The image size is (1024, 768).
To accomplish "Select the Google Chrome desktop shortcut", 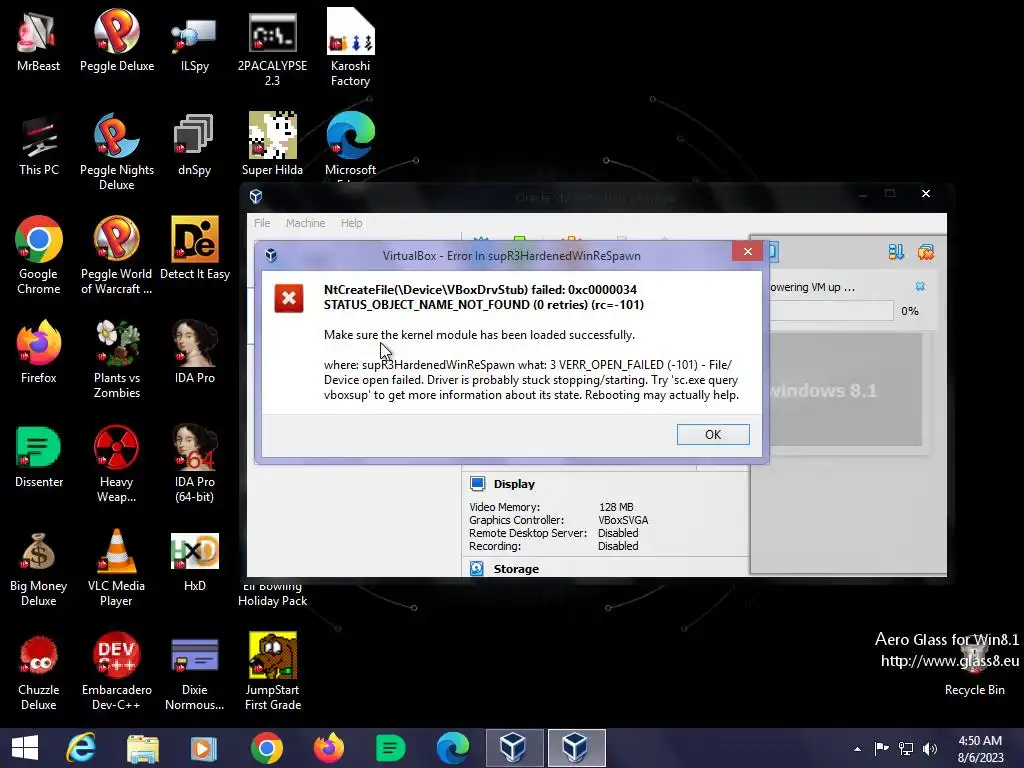I will 39,256.
